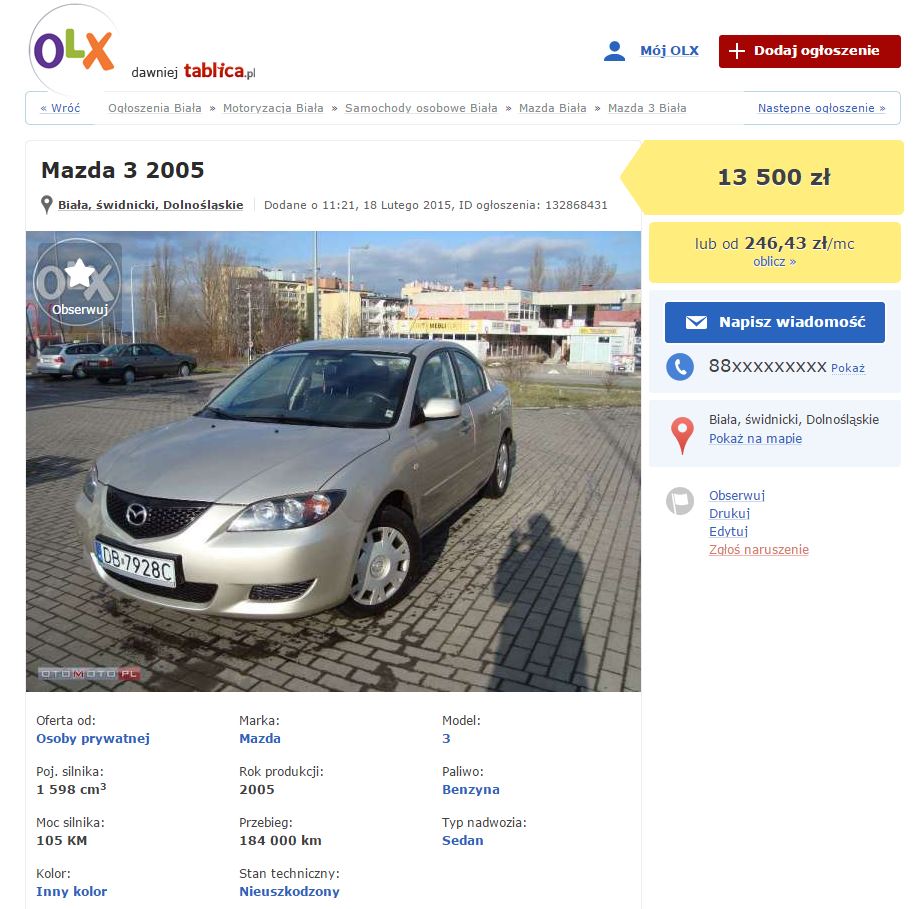Open Następne ogłoszenie link
Viewport: 923px width, 909px height.
[x=821, y=108]
